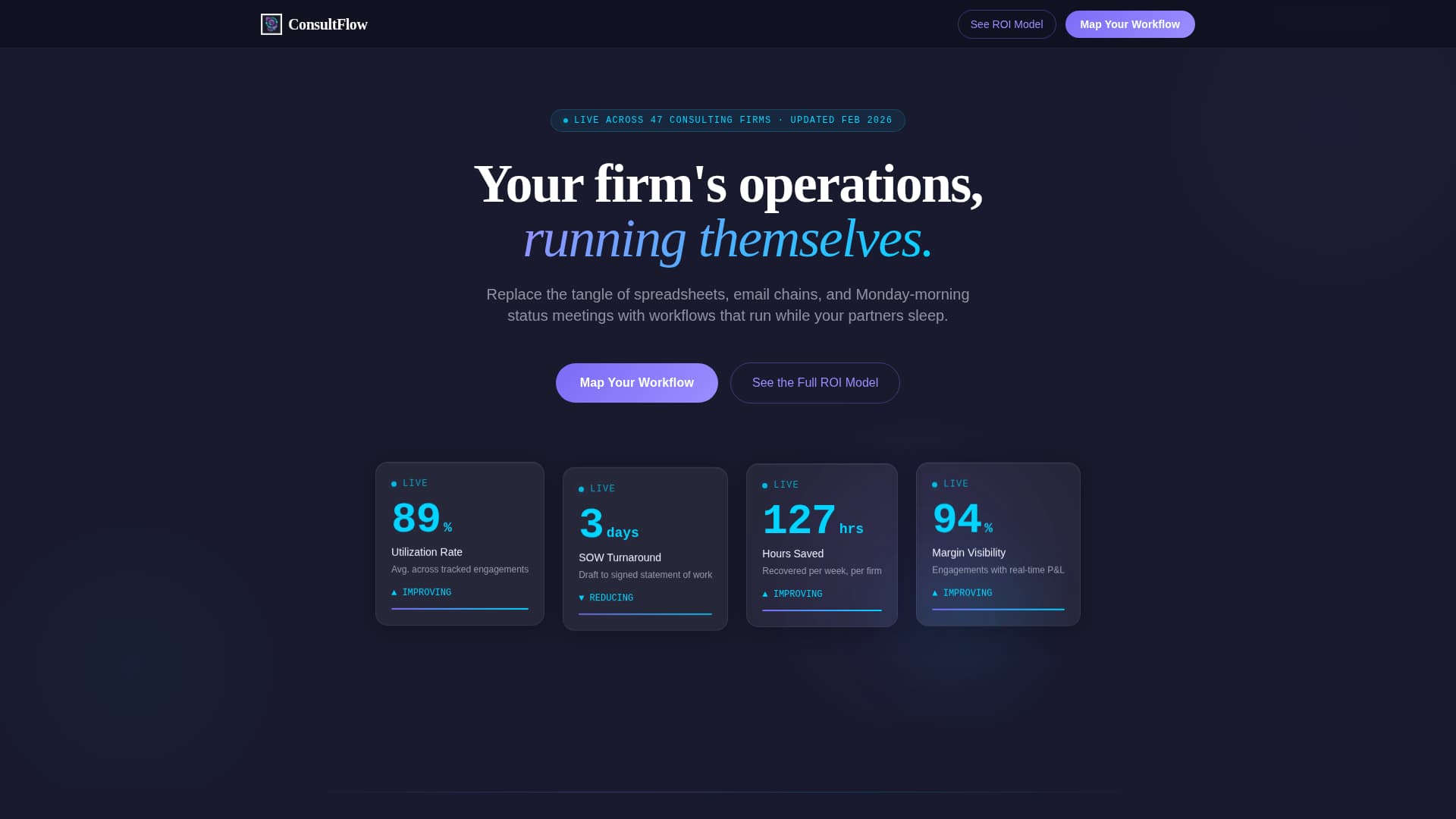Click the Utilization Rate label
The height and width of the screenshot is (819, 1456).
(427, 552)
